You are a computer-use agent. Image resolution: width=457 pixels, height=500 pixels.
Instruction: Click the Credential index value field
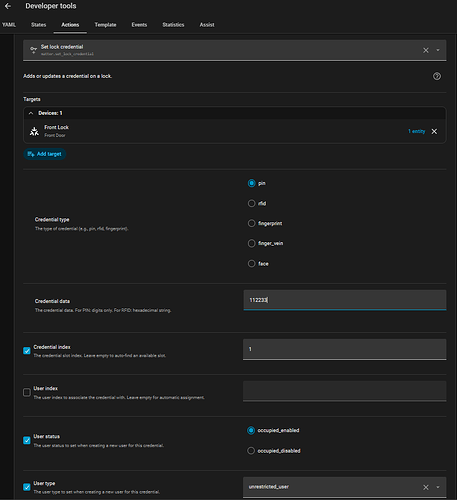click(345, 349)
